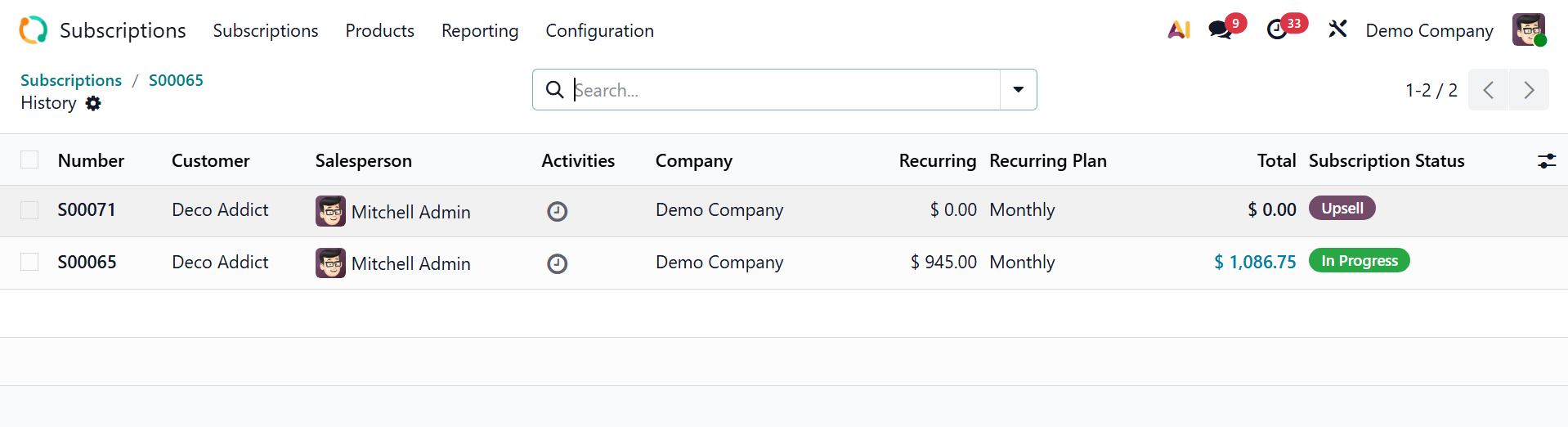The width and height of the screenshot is (1568, 427).
Task: Open the AI assistant icon
Action: coord(1178,30)
